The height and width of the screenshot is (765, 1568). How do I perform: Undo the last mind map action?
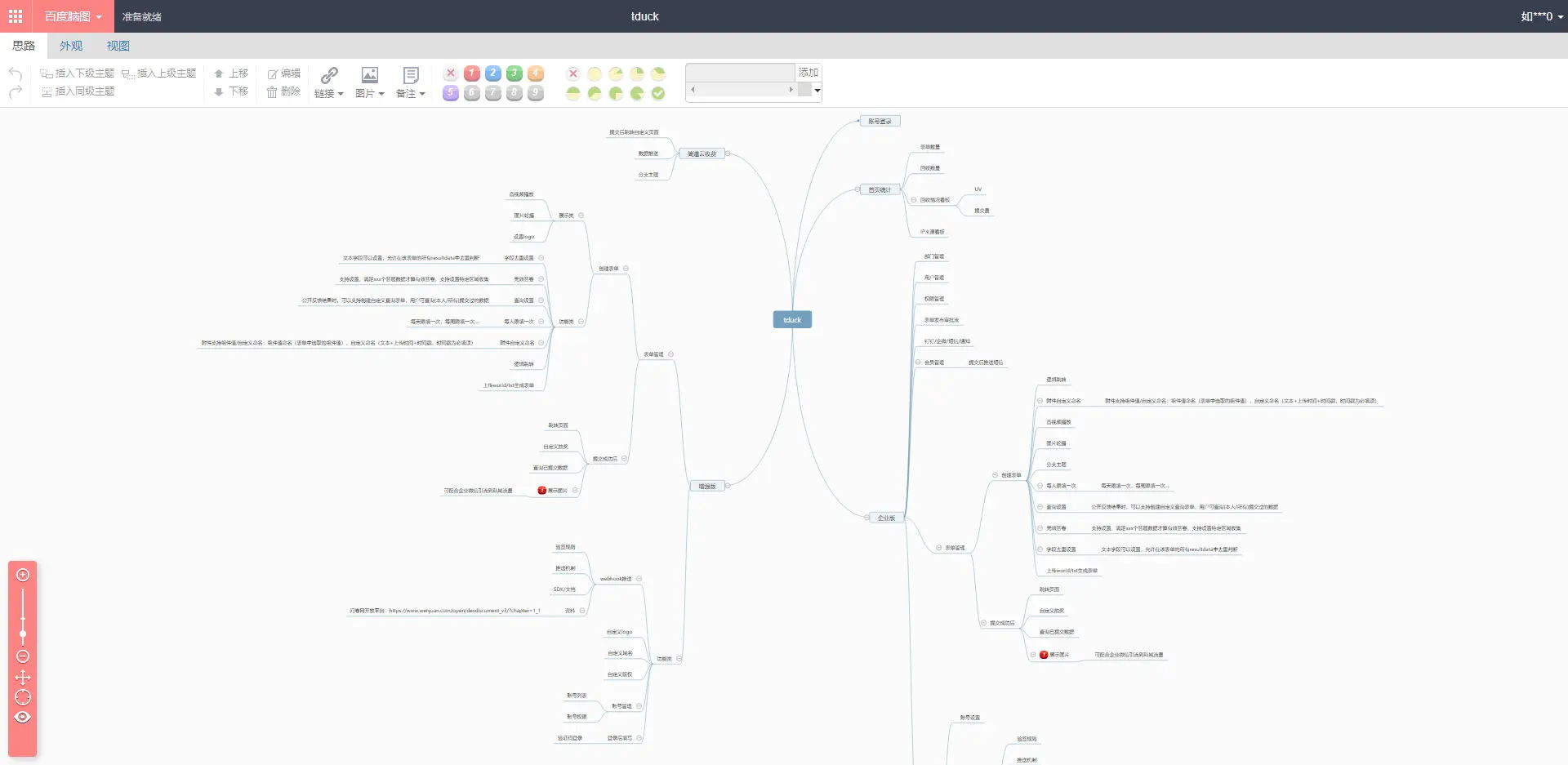(16, 73)
